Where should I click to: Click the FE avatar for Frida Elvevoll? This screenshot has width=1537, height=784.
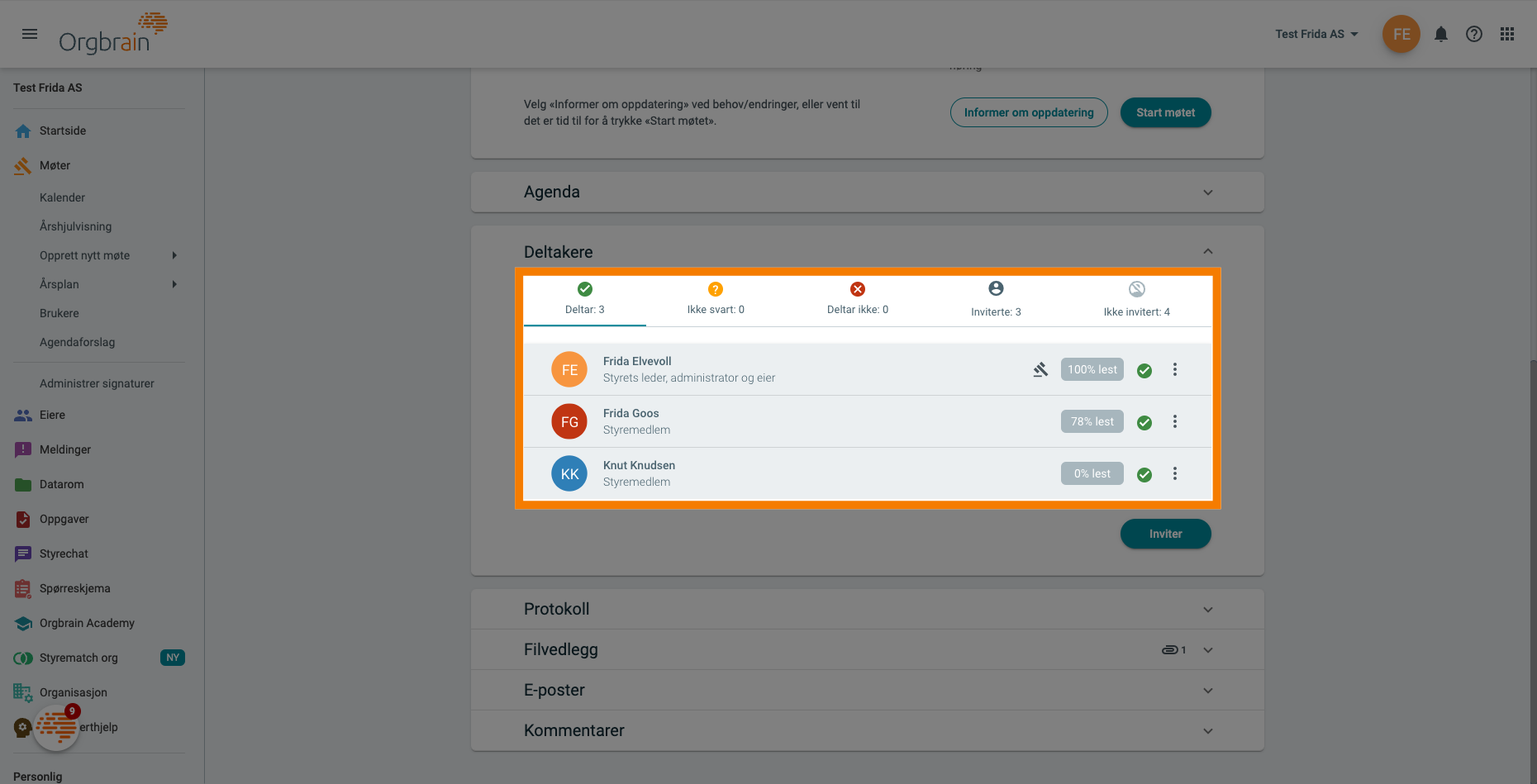[x=569, y=369]
